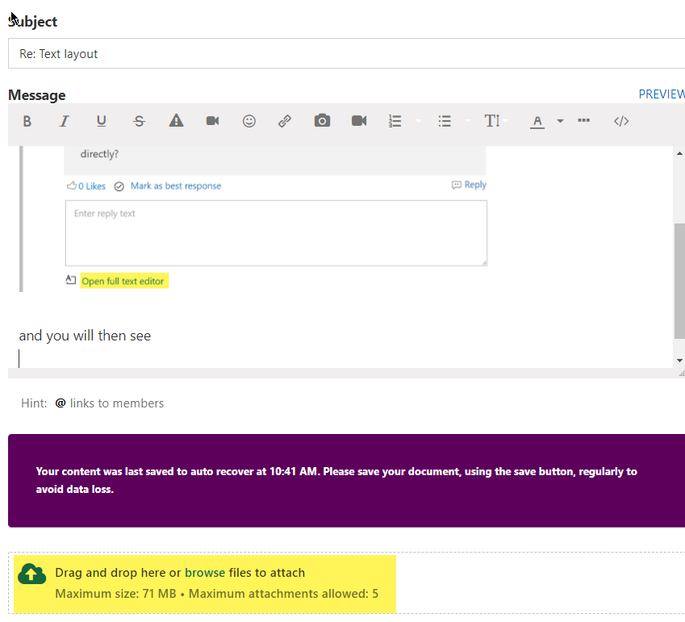Toggle bold formatting in message toolbar
Image resolution: width=685 pixels, height=622 pixels.
(27, 121)
